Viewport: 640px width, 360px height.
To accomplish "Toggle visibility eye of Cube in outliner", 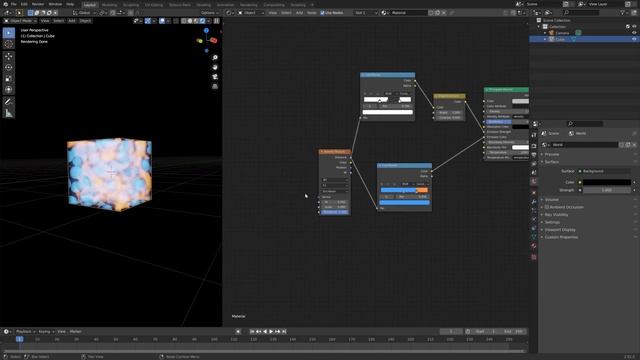I will click(x=634, y=39).
